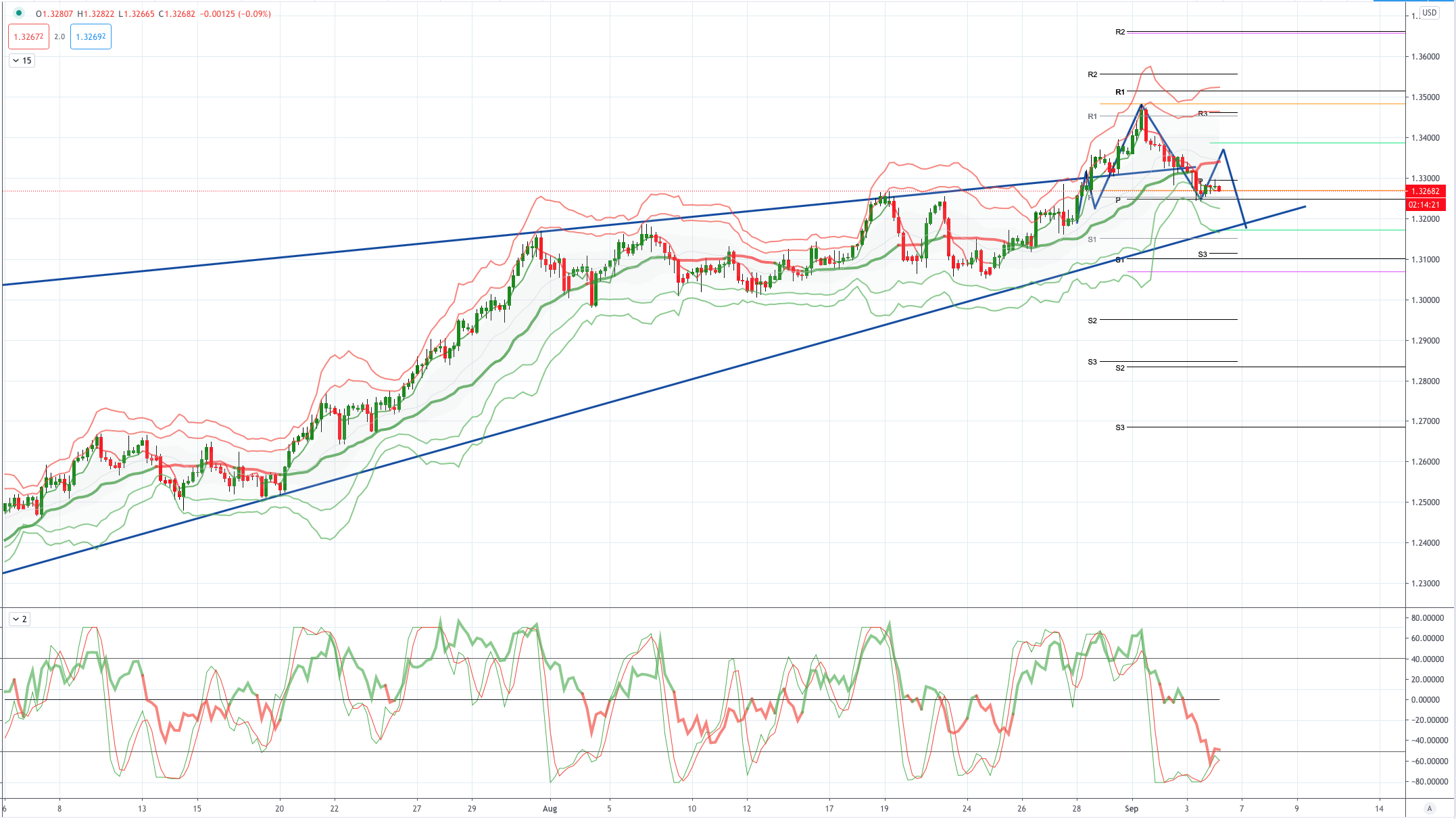Click the 13 date label on time axis

click(x=142, y=809)
